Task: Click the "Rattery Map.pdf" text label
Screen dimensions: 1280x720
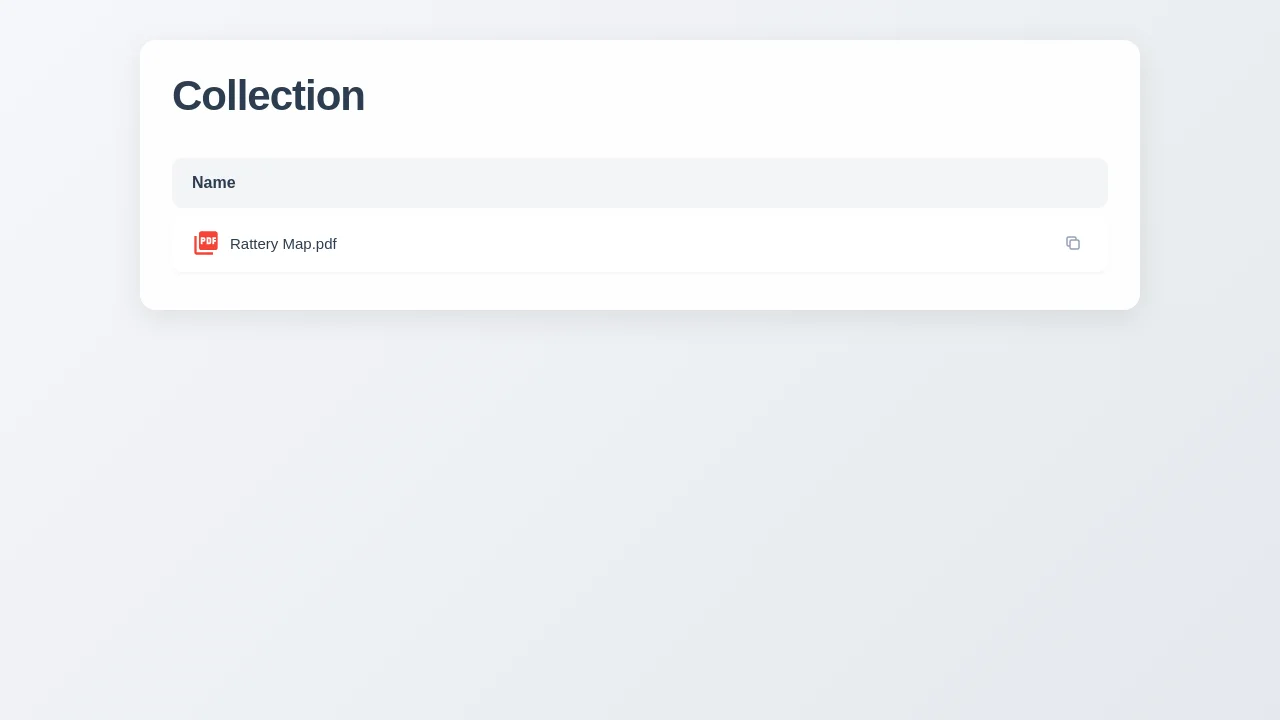Action: pyautogui.click(x=283, y=244)
